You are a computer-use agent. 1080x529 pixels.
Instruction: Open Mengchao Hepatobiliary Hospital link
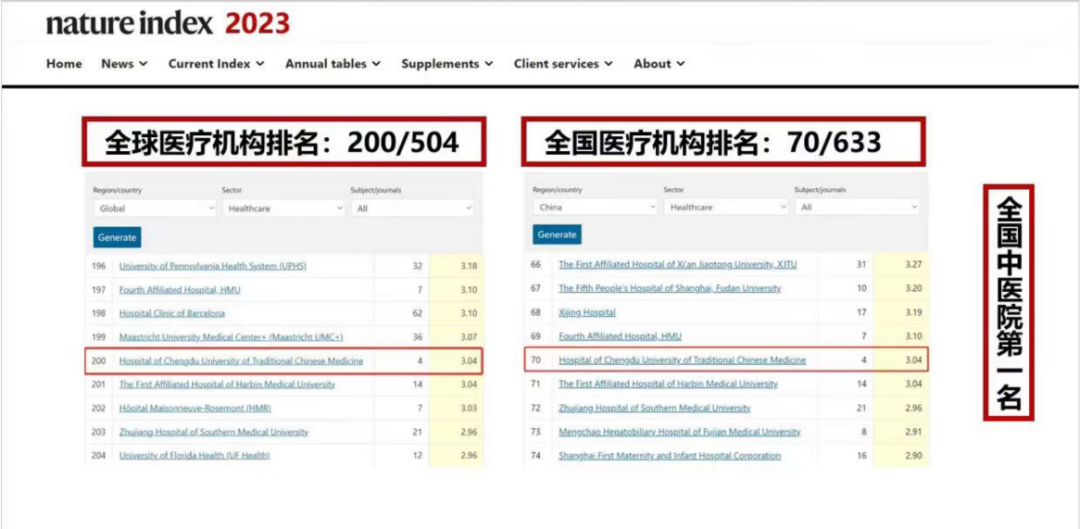[680, 432]
